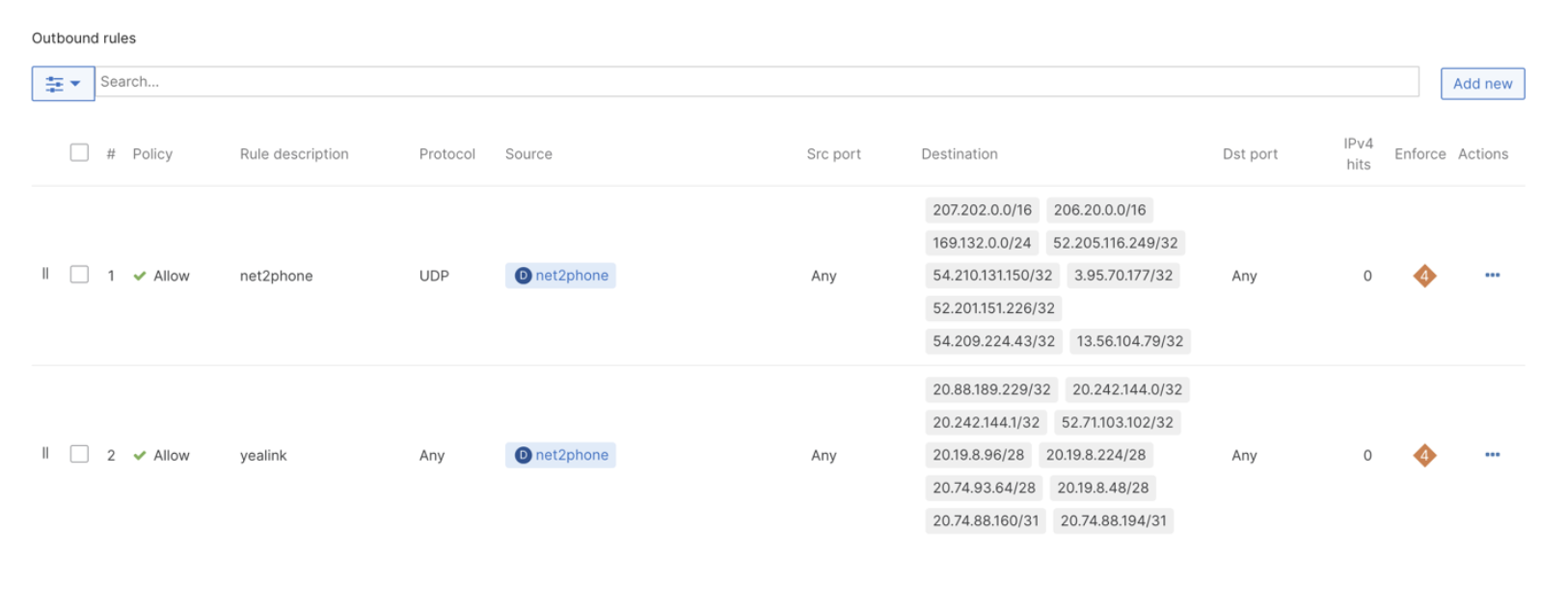Viewport: 1568px width, 611px height.
Task: Select destination tag 52.201.151.226/32
Action: pos(993,308)
